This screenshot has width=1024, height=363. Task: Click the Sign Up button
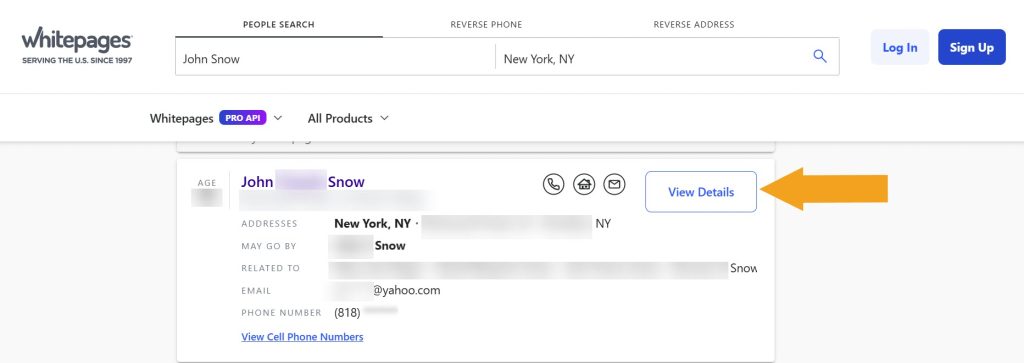click(972, 47)
